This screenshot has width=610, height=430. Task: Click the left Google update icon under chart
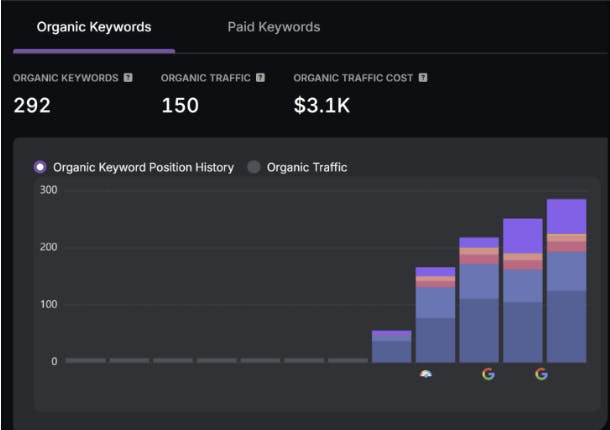tap(488, 374)
